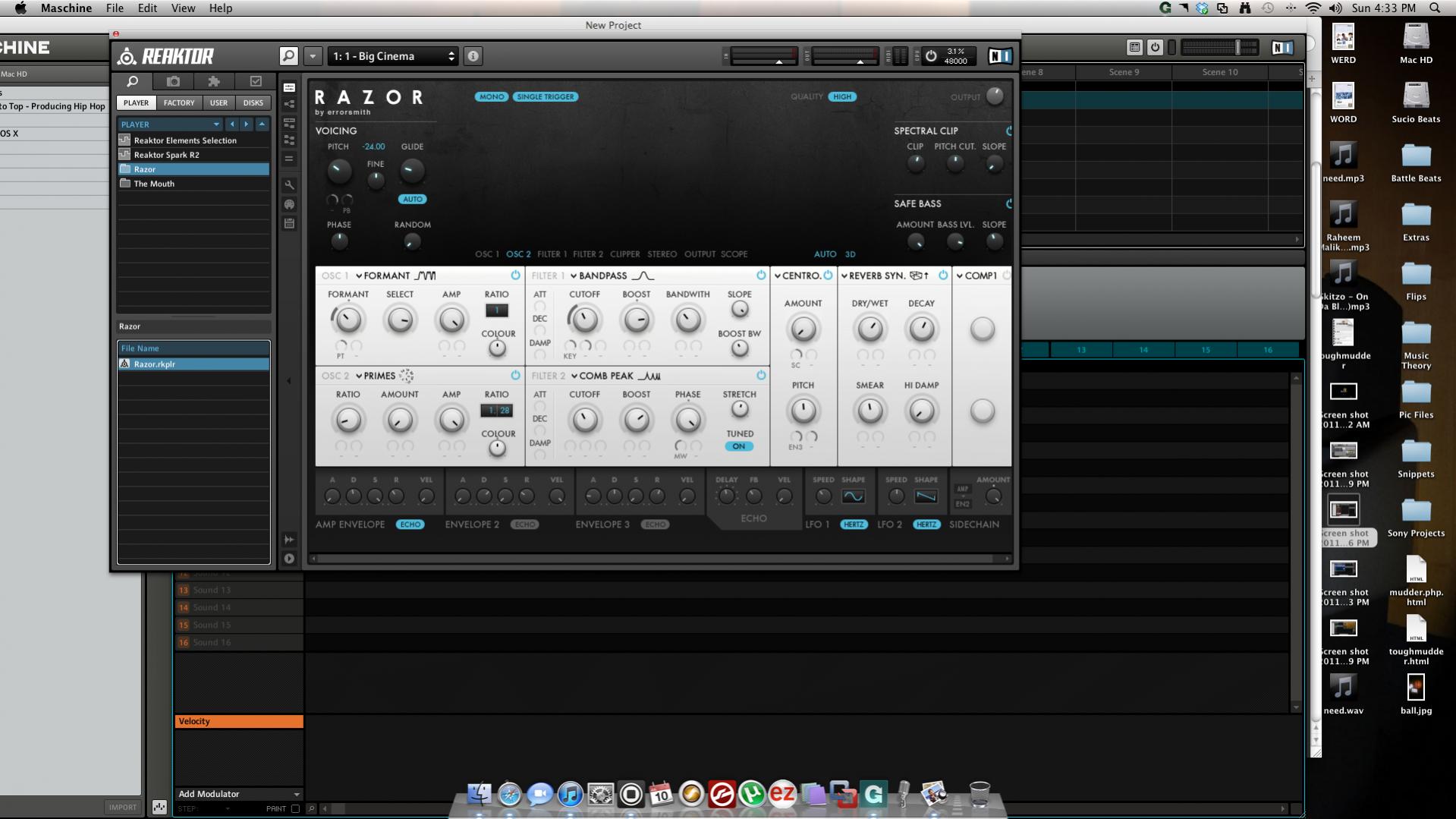Open the Reaktor browser search icon
The width and height of the screenshot is (1456, 819).
[133, 81]
